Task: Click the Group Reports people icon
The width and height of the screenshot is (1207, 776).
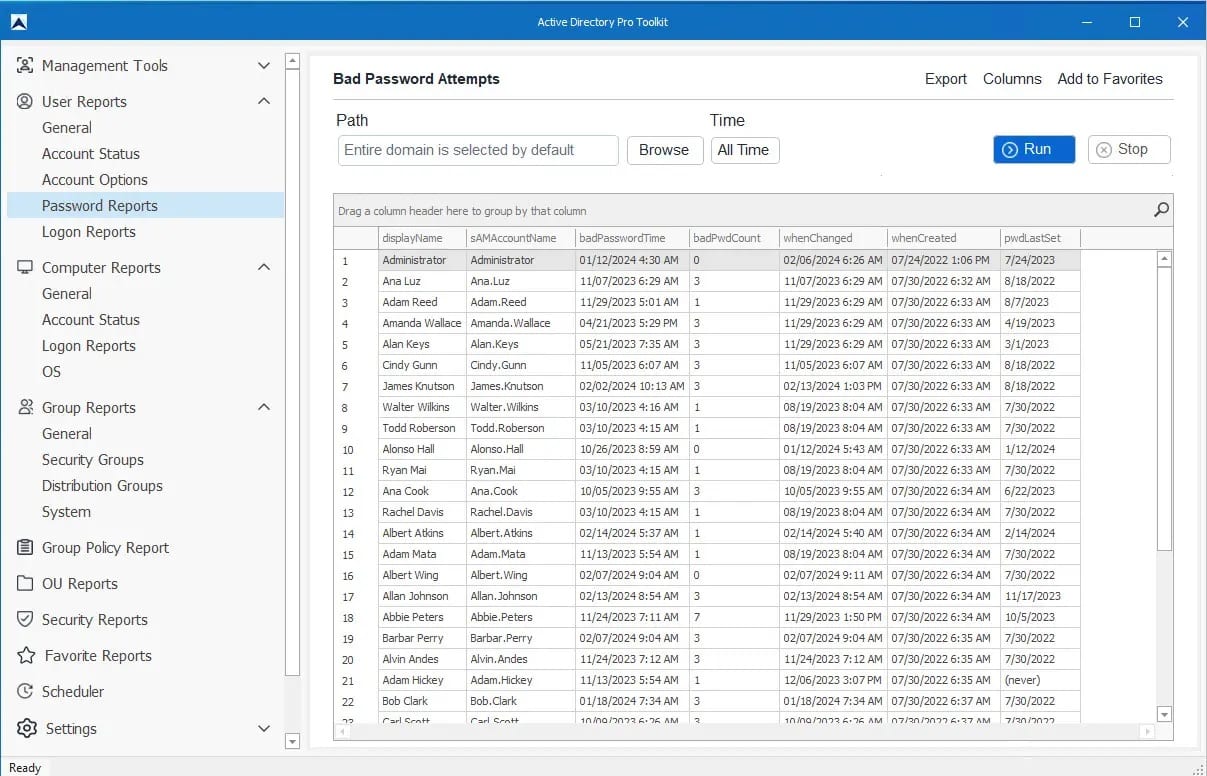Action: [x=25, y=408]
